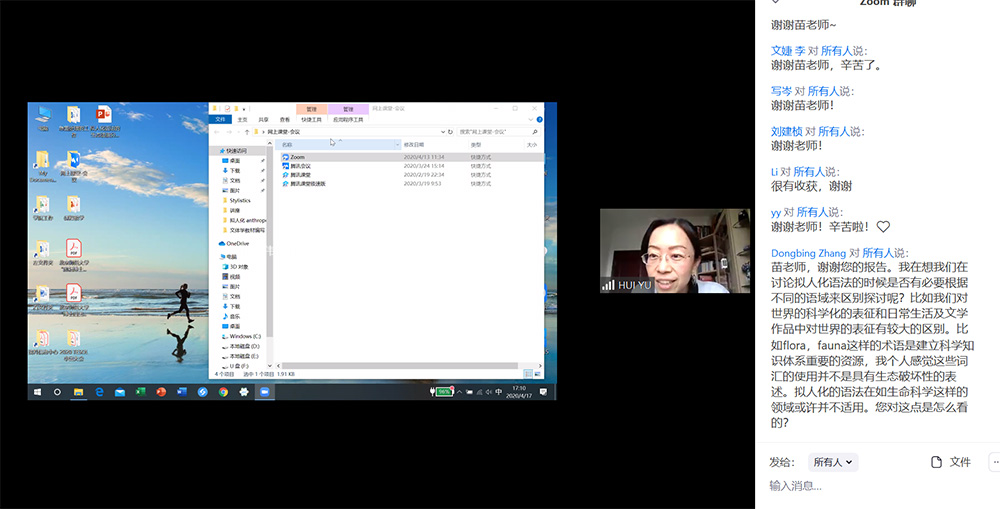Open the 文件 tab in Explorer ribbon
This screenshot has height=509, width=1000.
[x=222, y=119]
